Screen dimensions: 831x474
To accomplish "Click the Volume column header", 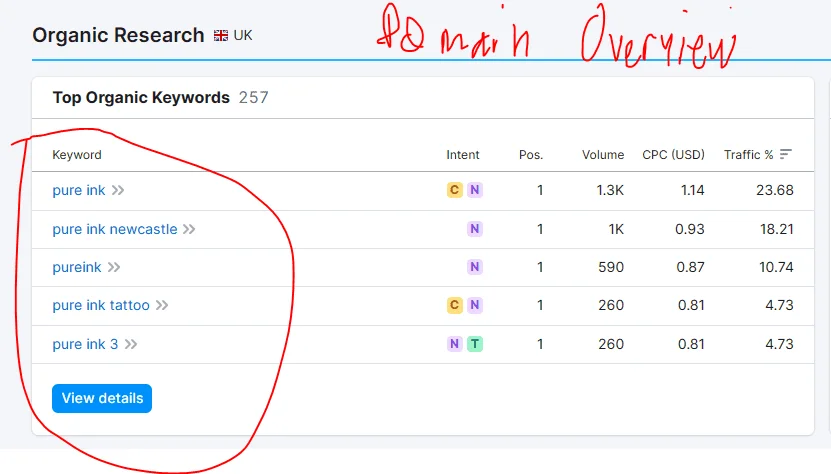I will point(603,155).
